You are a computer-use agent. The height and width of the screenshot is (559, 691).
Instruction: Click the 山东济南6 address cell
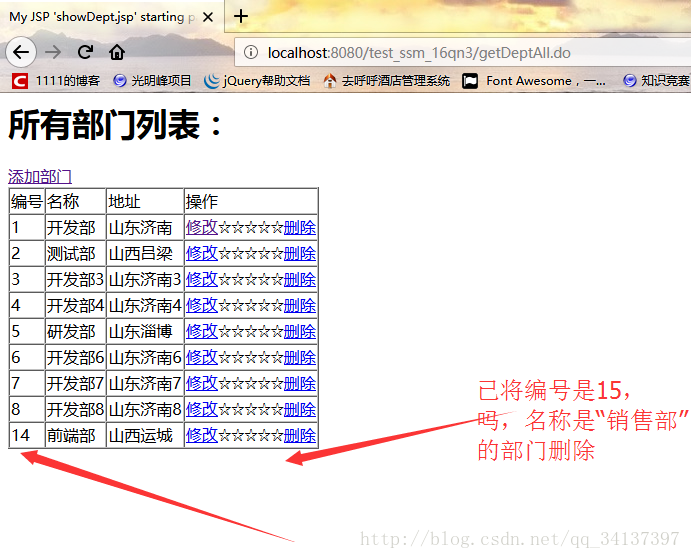(x=145, y=358)
